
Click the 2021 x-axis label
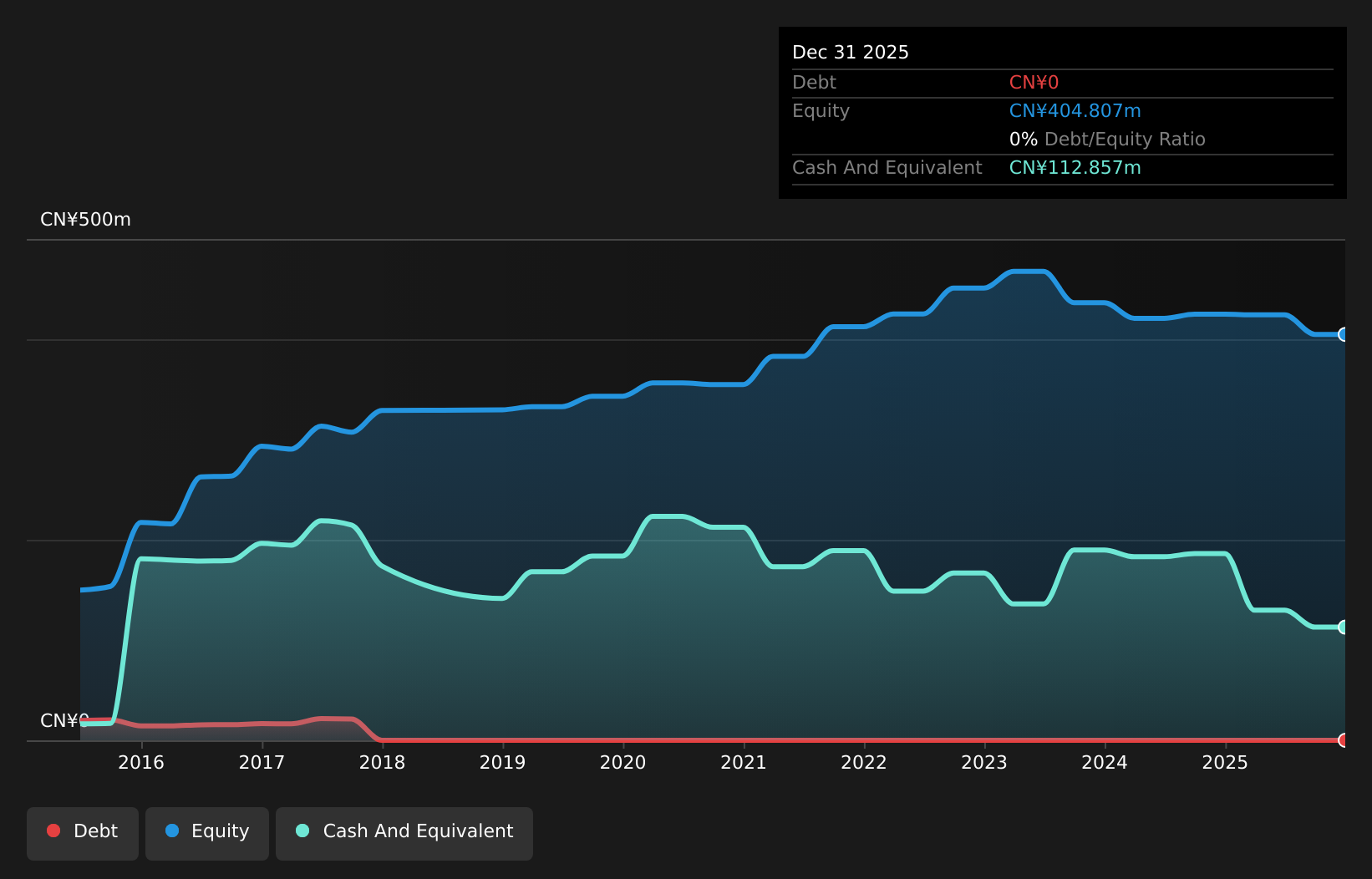coord(744,762)
